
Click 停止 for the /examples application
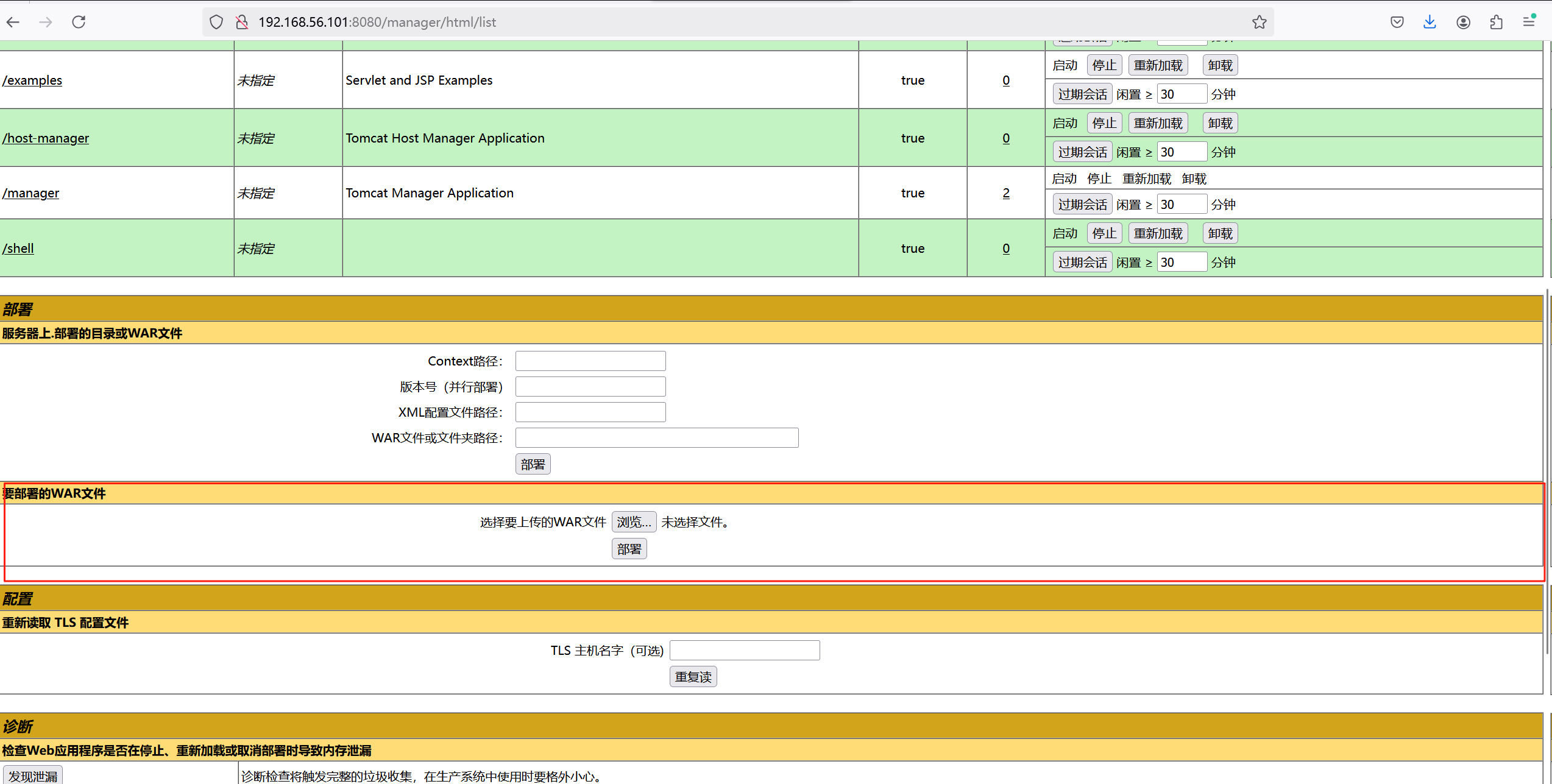[1104, 65]
